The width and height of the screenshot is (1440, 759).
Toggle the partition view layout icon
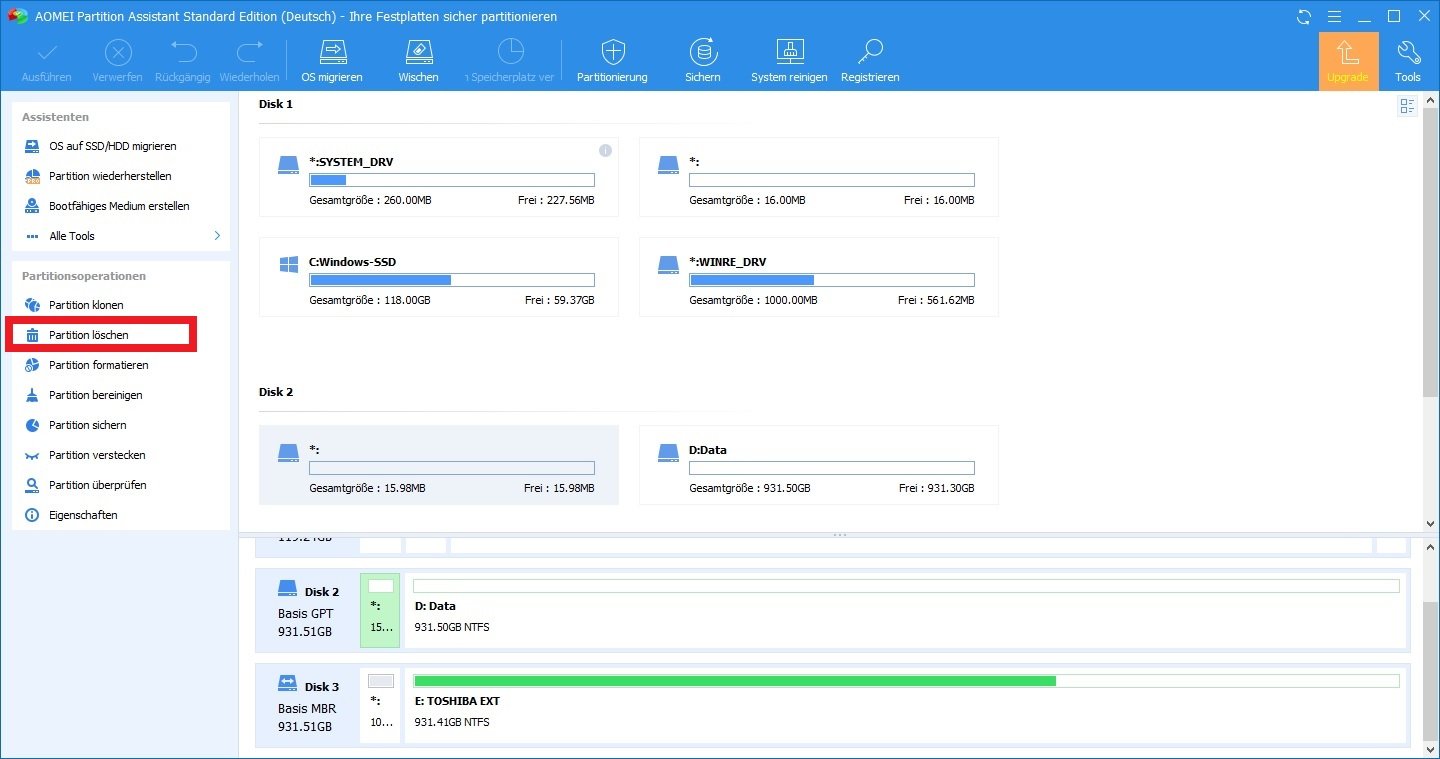click(1407, 106)
